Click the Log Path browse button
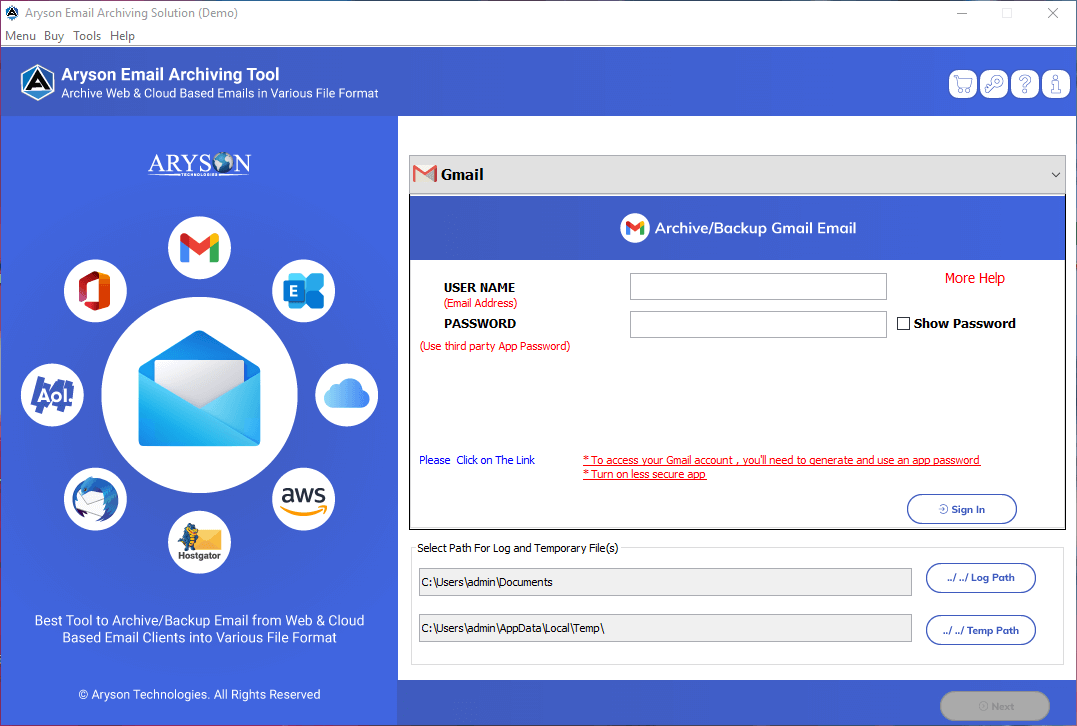 pyautogui.click(x=980, y=578)
